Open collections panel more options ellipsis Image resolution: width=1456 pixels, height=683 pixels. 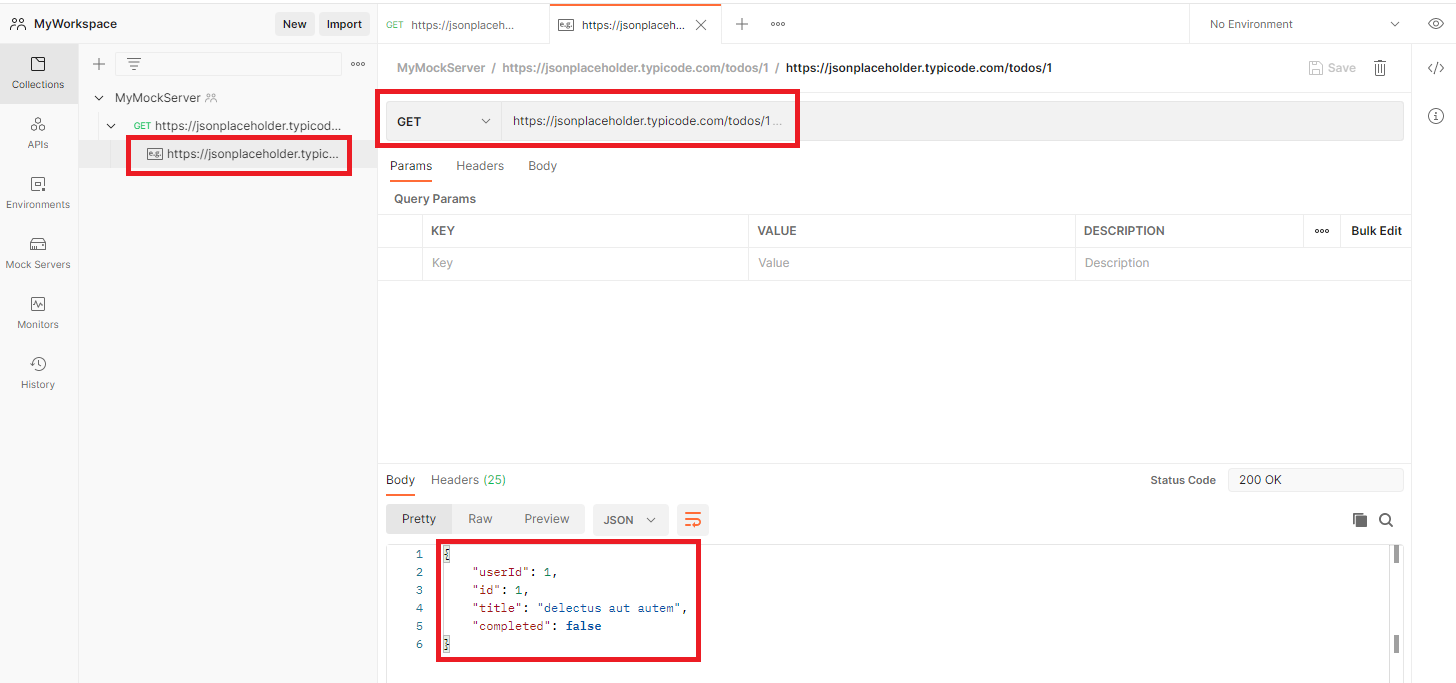[x=358, y=64]
